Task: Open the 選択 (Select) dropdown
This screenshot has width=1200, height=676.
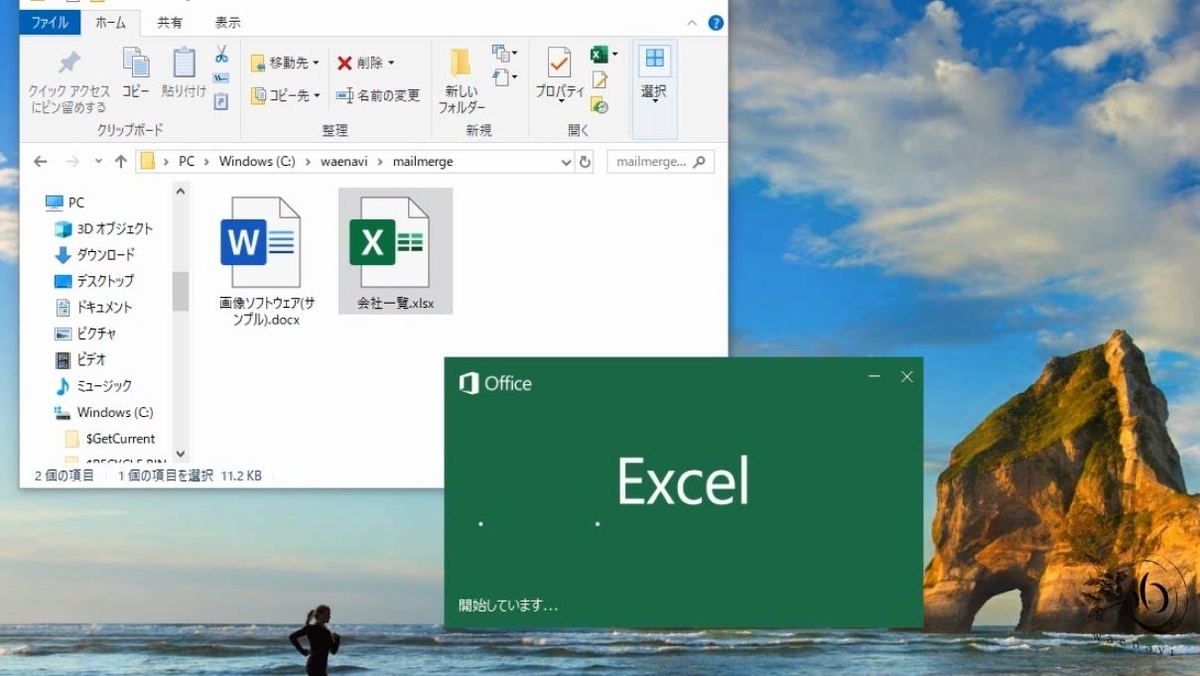Action: pos(653,80)
